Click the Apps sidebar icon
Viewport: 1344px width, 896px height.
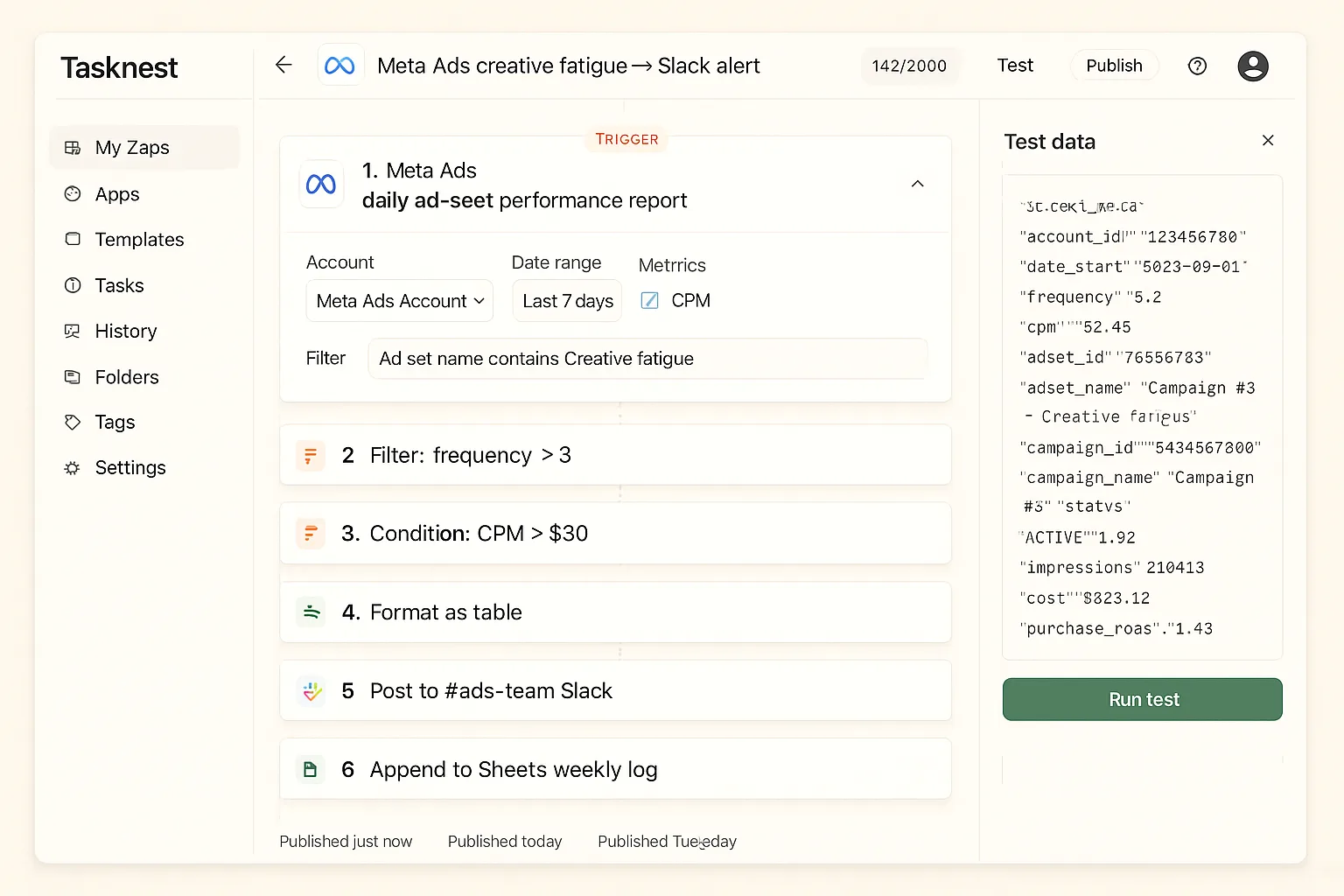(73, 194)
